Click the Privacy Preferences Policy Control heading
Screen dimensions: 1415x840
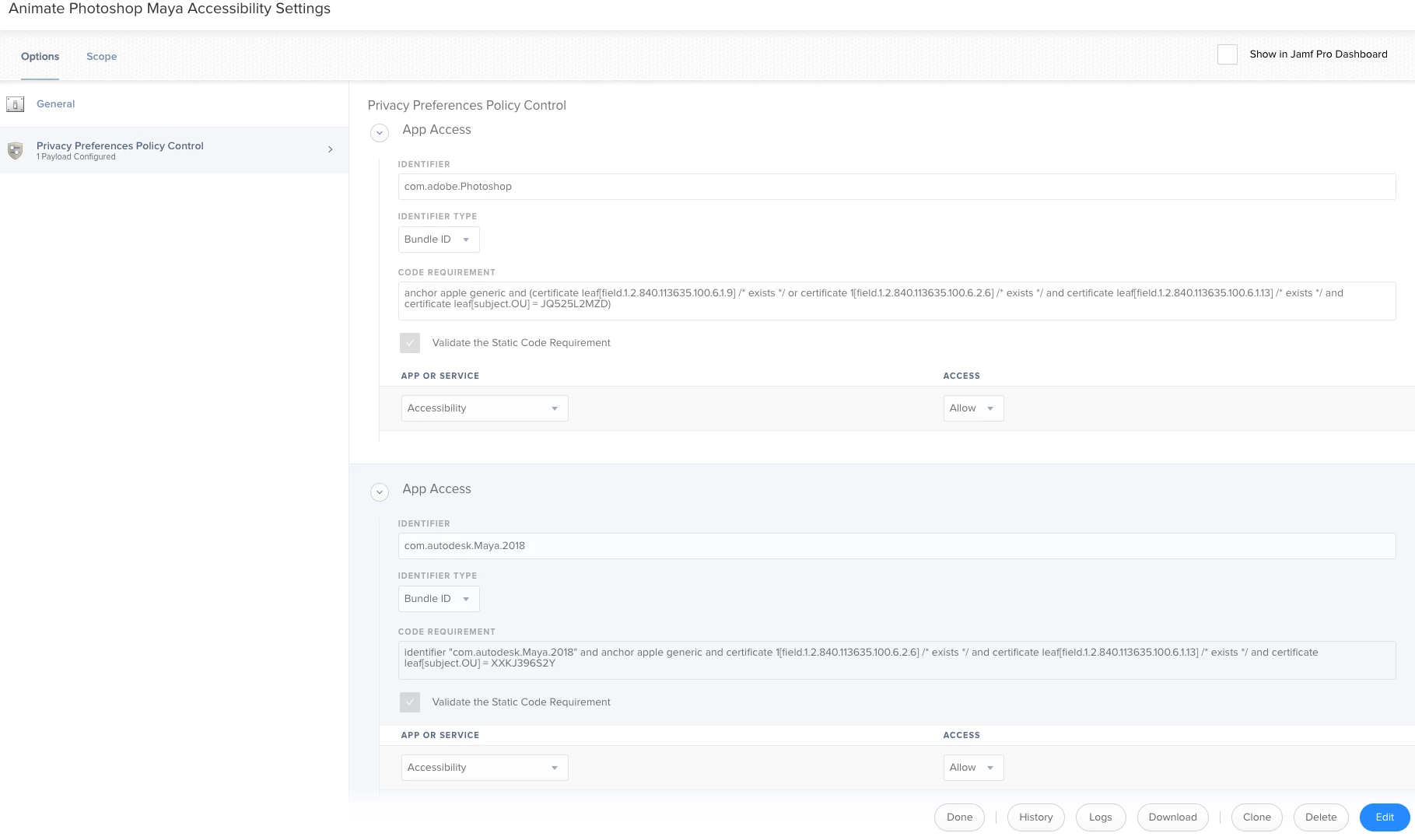point(467,106)
